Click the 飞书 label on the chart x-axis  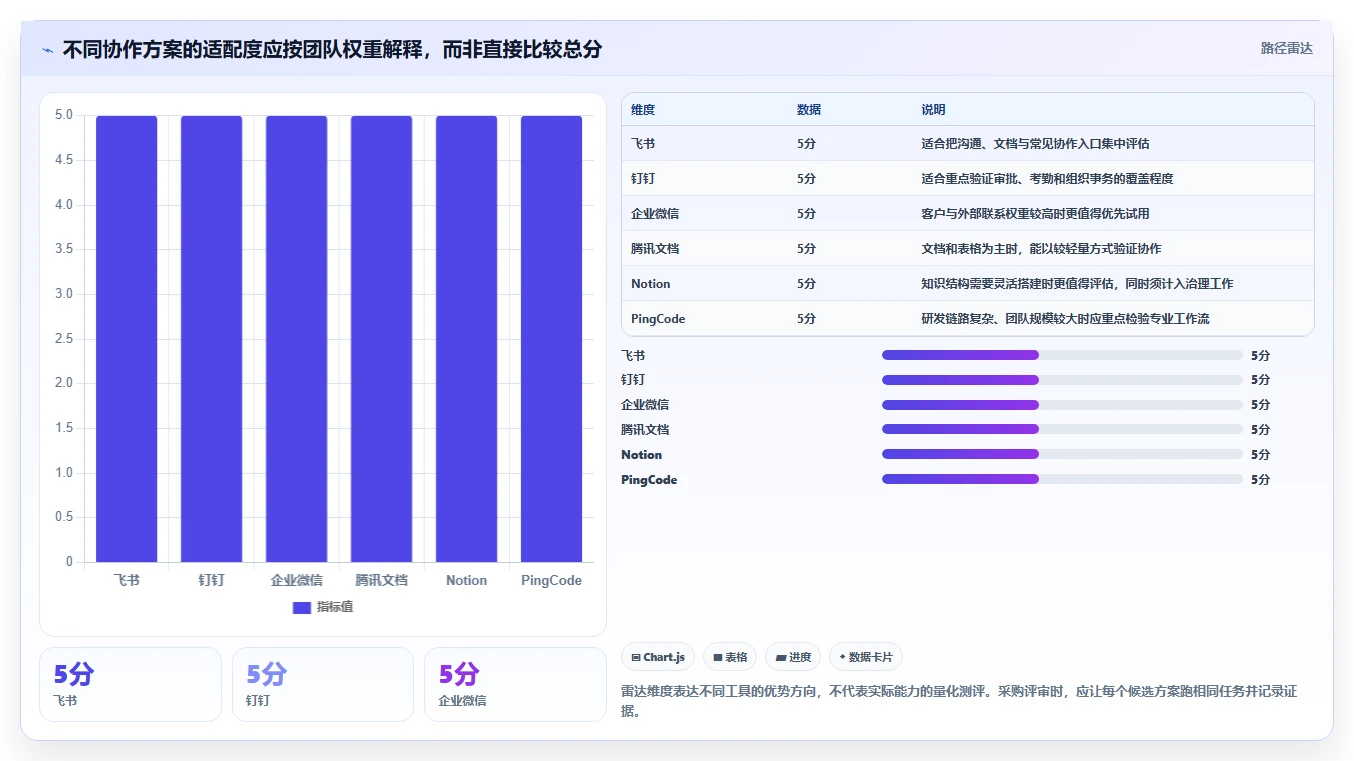pyautogui.click(x=127, y=580)
